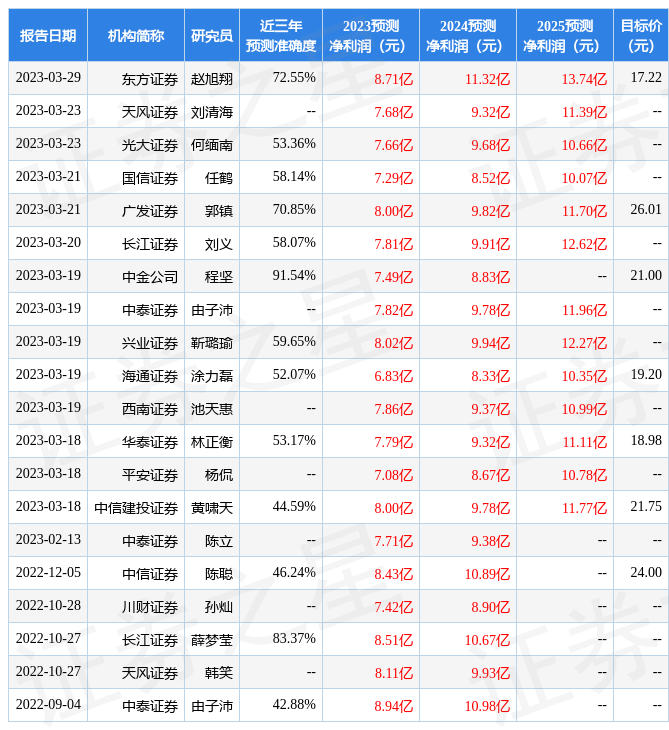Click institution 东方证券

(x=149, y=79)
